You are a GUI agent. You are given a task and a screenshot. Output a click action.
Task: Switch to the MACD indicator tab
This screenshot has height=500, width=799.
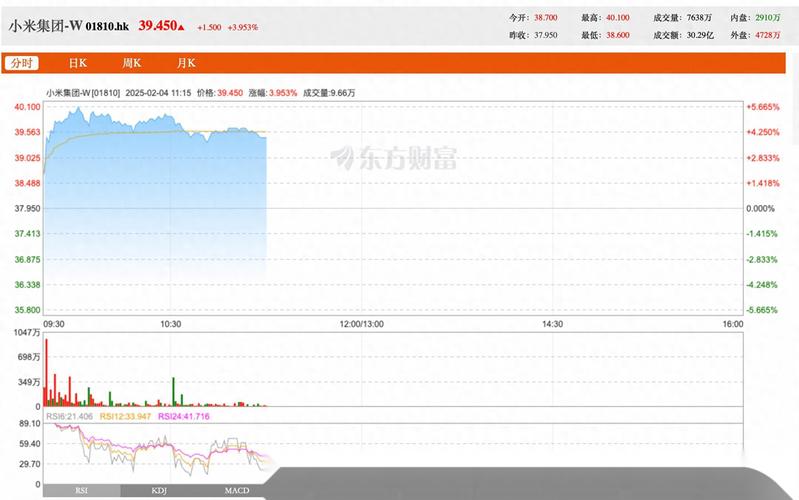pos(237,490)
